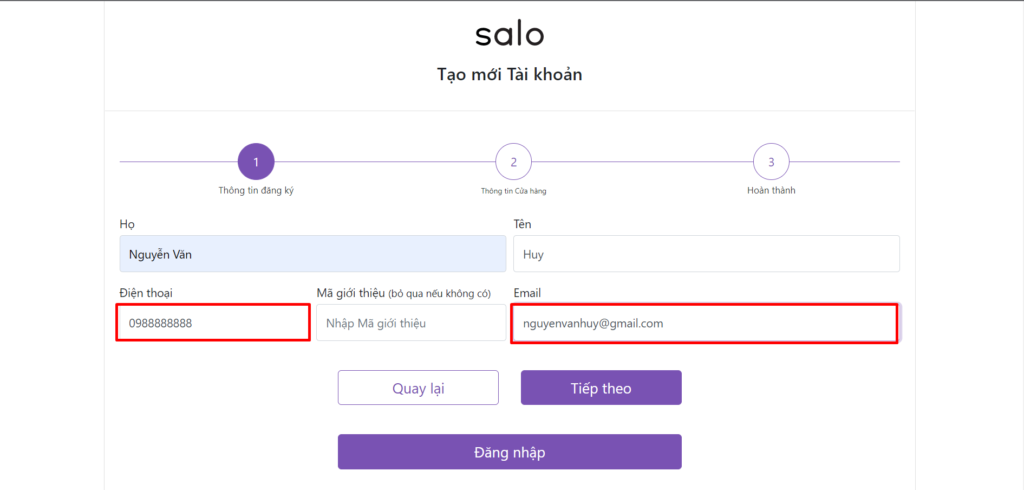The image size is (1024, 490).
Task: Click the 'Nhập Mã giới thiệu' input
Action: click(x=410, y=324)
